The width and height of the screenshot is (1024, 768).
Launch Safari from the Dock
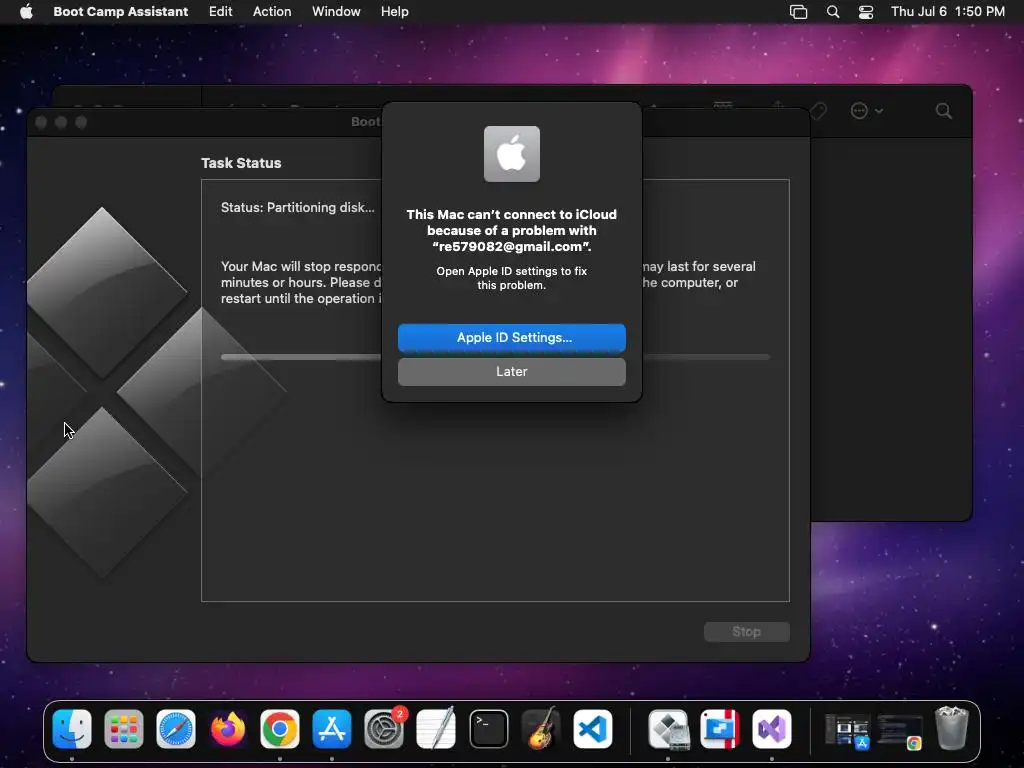176,729
